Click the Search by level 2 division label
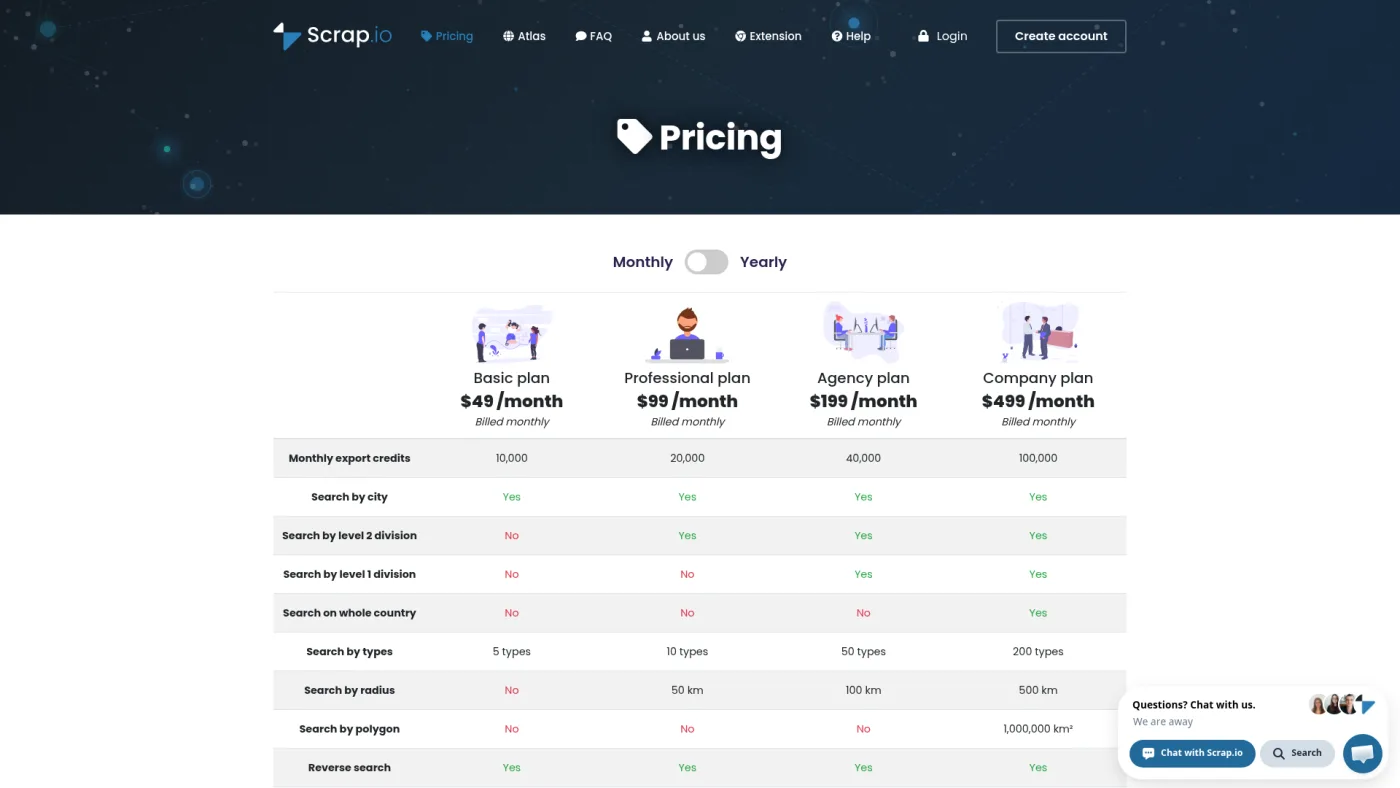 [349, 536]
